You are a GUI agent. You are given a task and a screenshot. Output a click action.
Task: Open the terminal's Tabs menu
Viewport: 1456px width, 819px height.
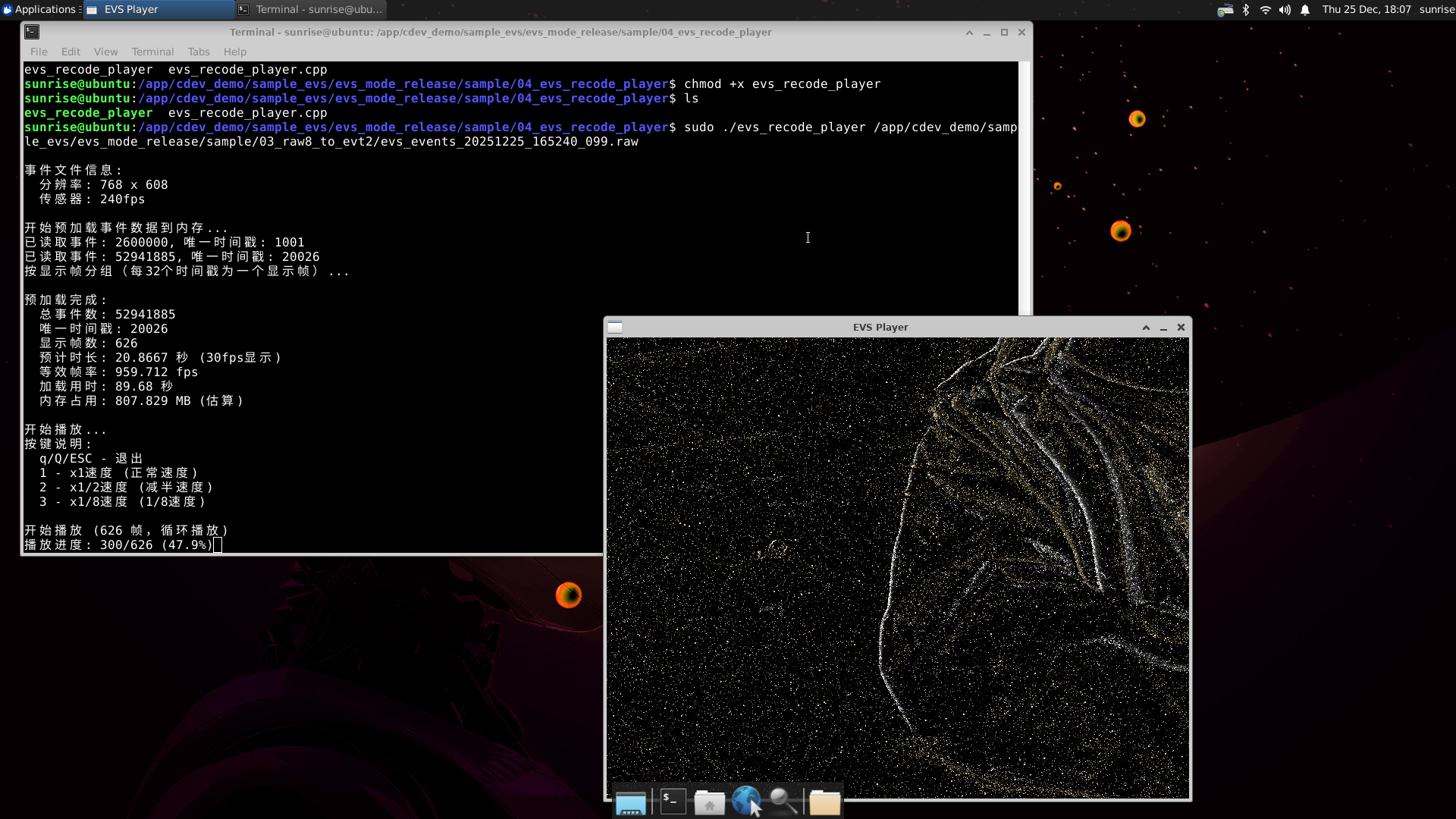(x=199, y=52)
